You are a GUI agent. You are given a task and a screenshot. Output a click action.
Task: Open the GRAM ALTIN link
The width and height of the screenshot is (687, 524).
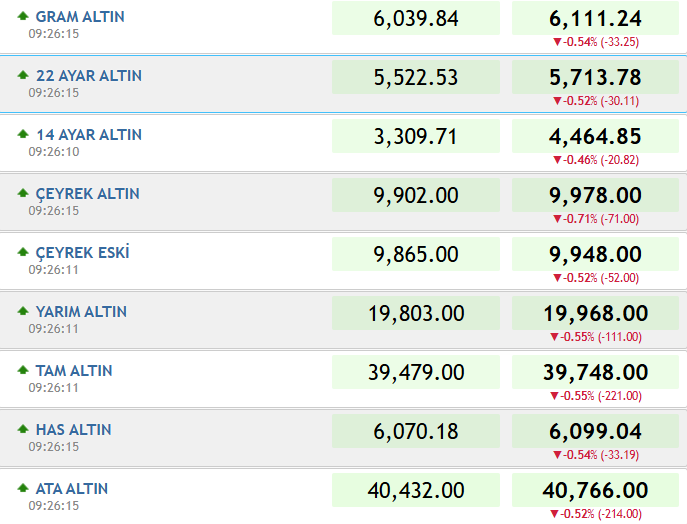point(80,17)
